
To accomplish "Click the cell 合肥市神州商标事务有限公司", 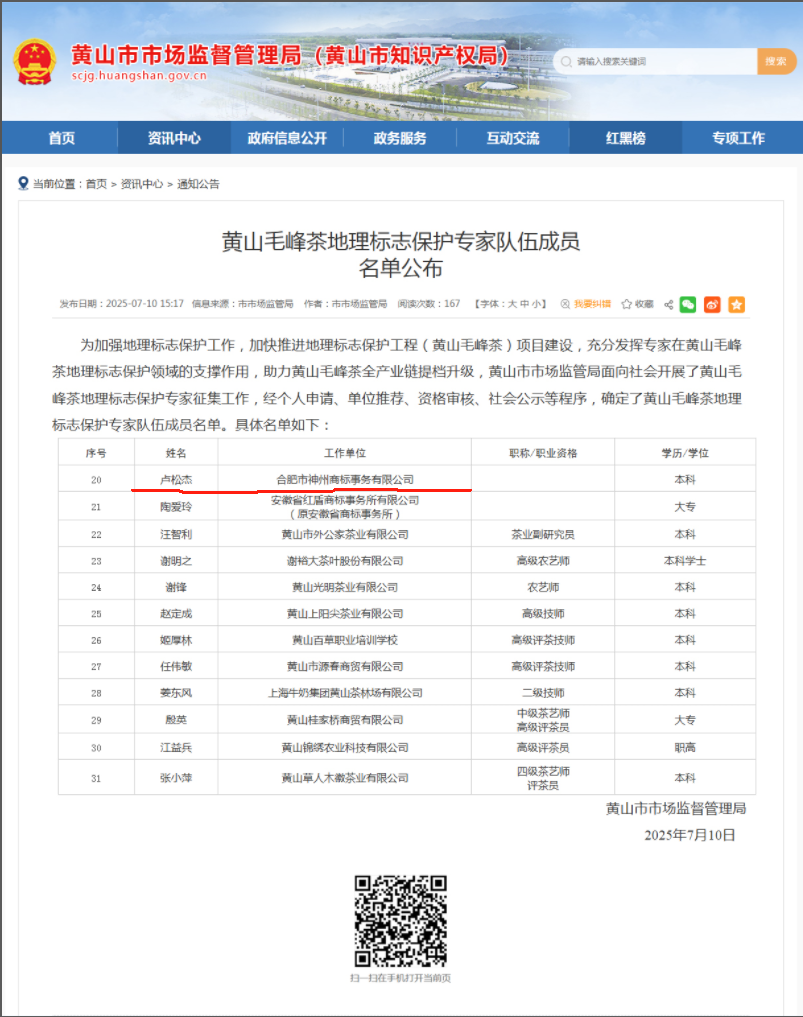I will 344,479.
